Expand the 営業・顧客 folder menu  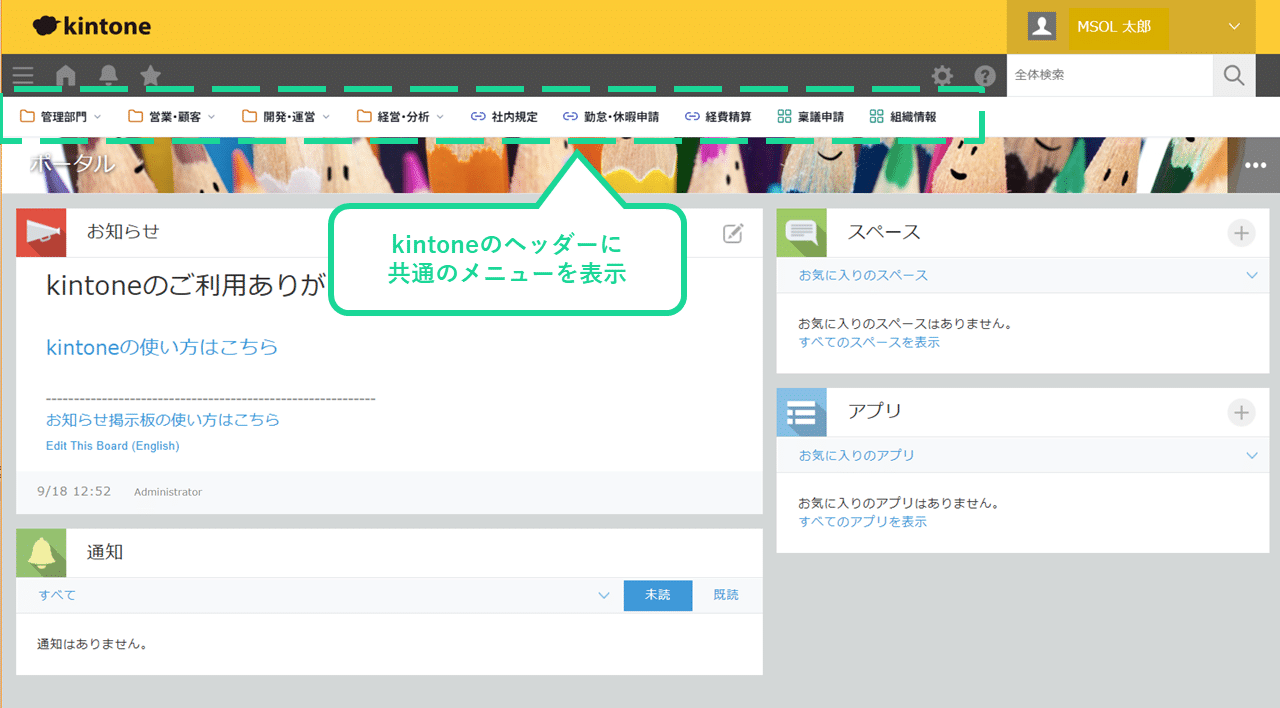[x=172, y=117]
